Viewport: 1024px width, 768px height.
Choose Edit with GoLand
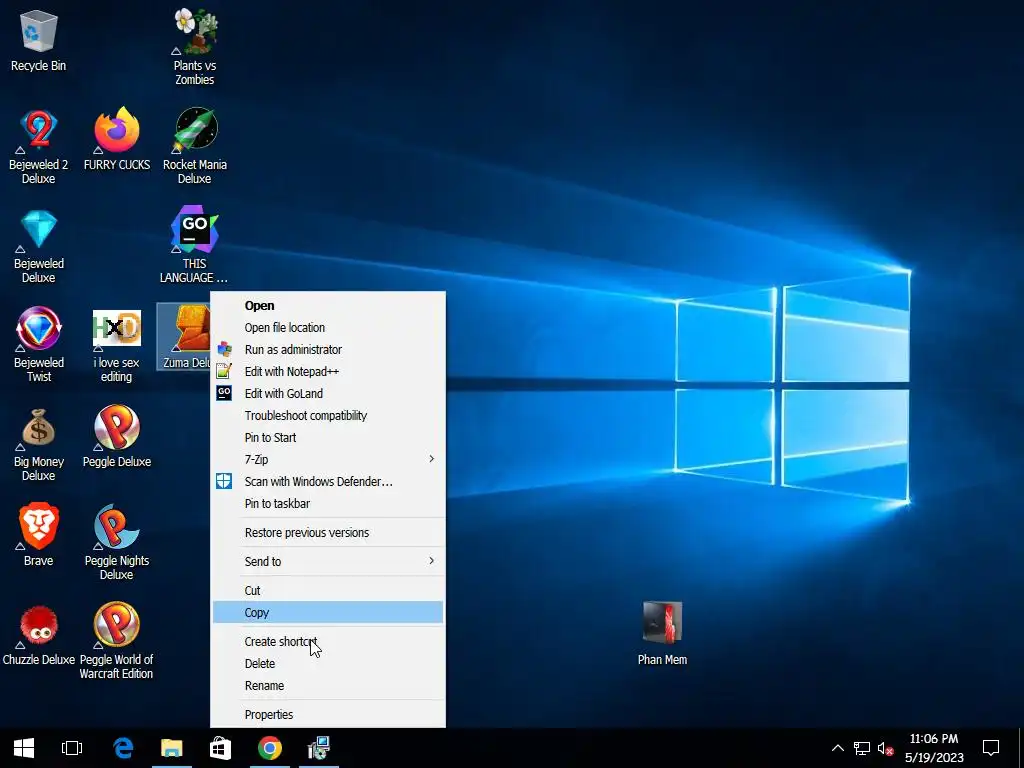tap(328, 394)
